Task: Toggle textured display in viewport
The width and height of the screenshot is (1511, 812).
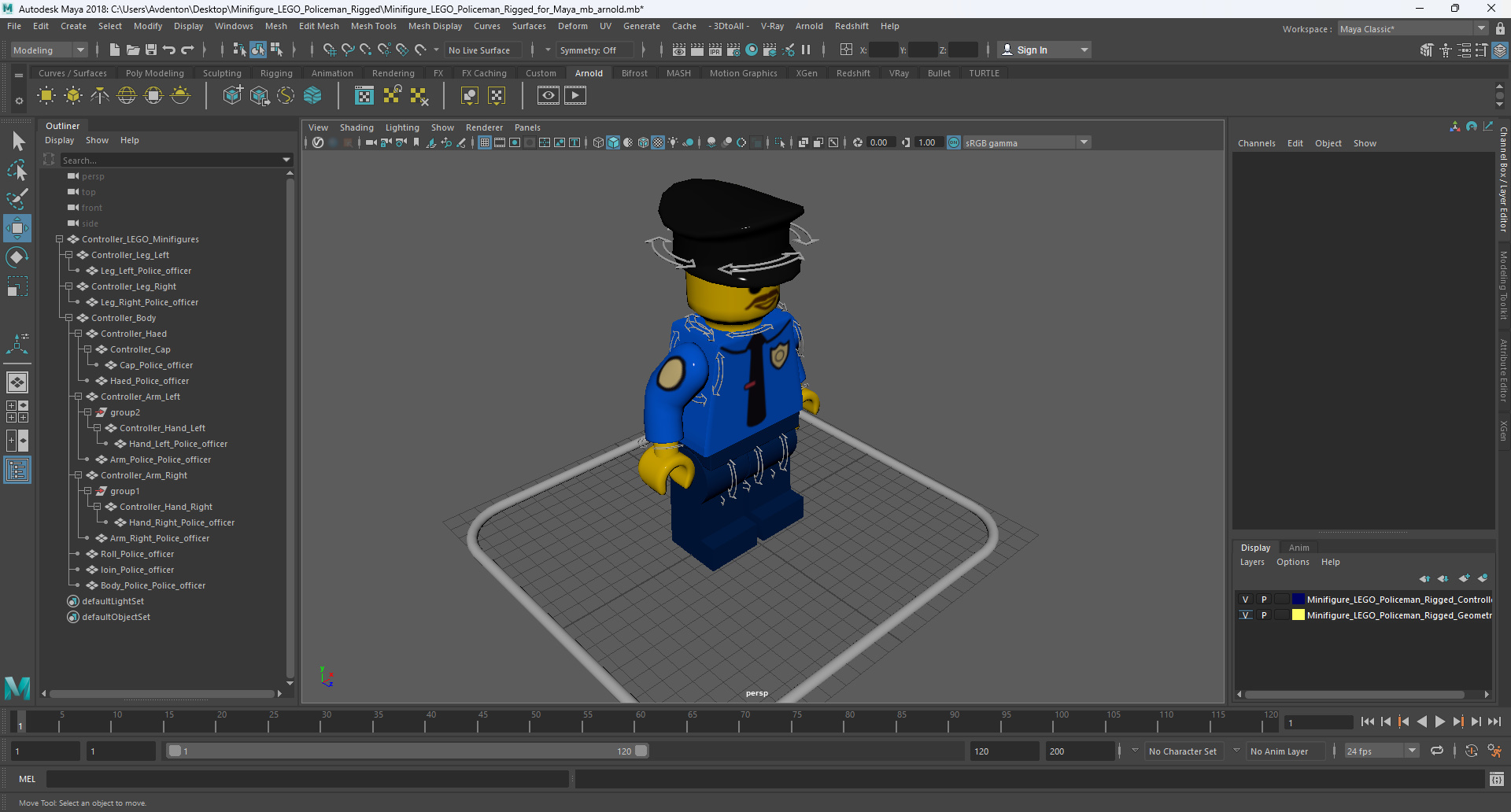Action: click(x=658, y=142)
